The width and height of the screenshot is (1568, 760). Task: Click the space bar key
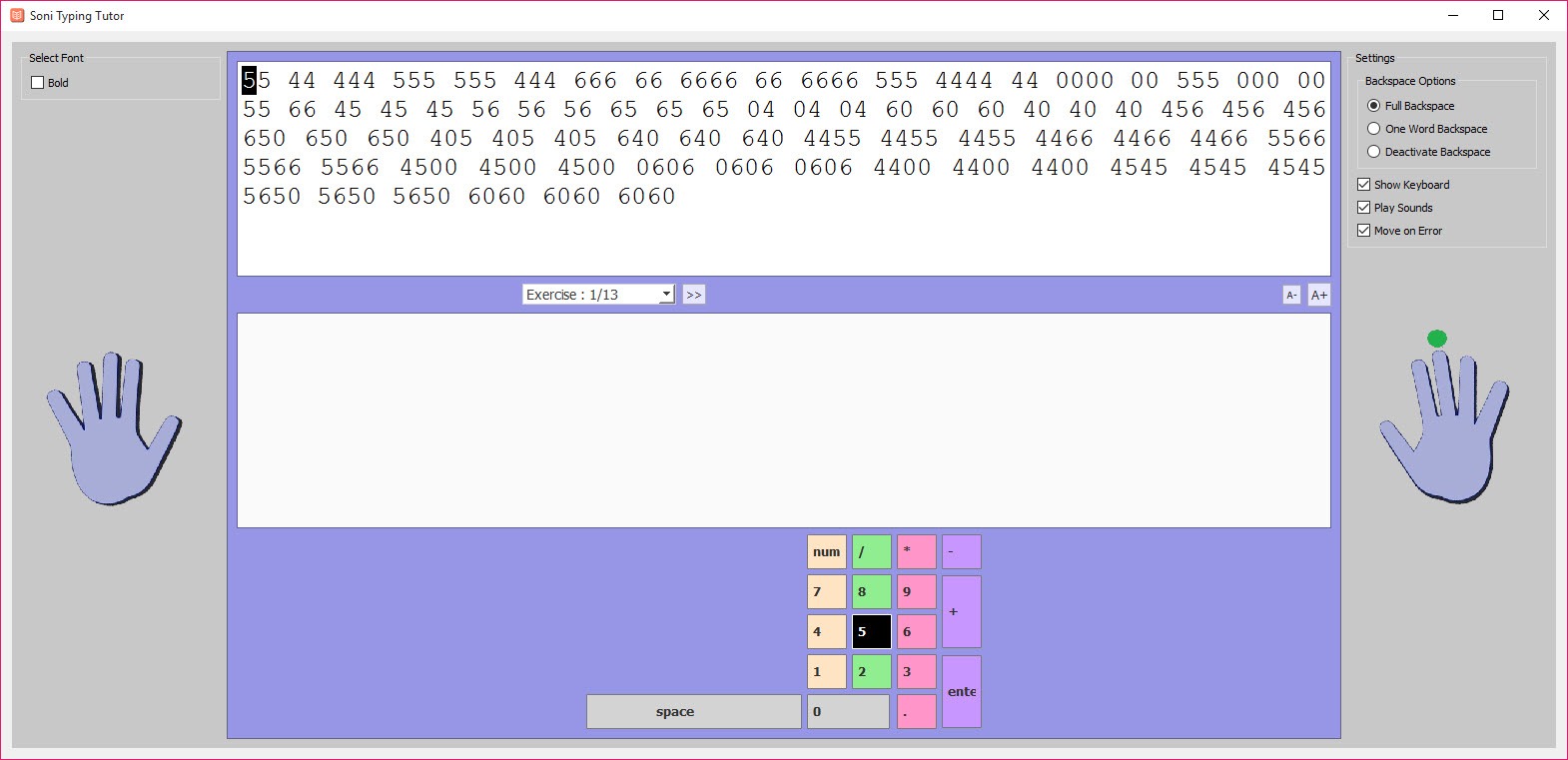(x=693, y=711)
